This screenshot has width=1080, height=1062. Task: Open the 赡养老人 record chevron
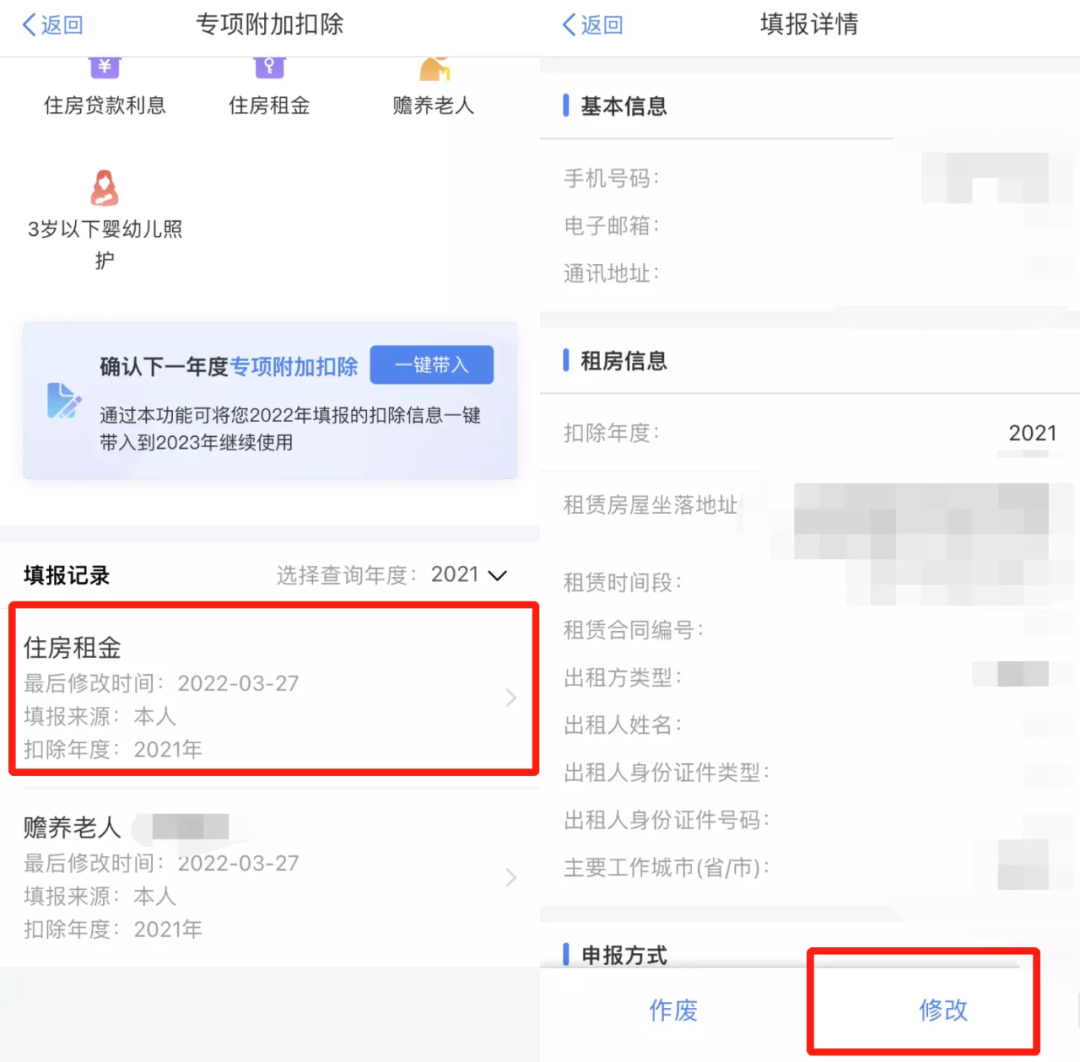510,877
